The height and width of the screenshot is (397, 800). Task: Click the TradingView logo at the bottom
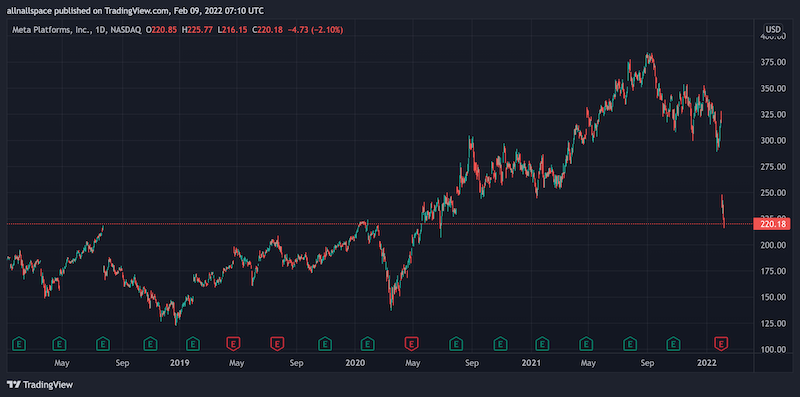pos(40,385)
